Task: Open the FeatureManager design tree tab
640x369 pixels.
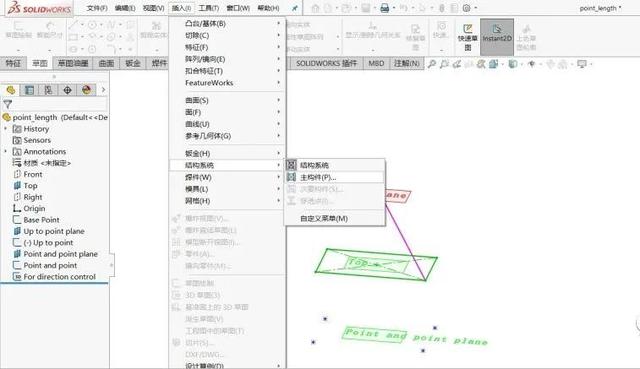Action: tap(11, 90)
